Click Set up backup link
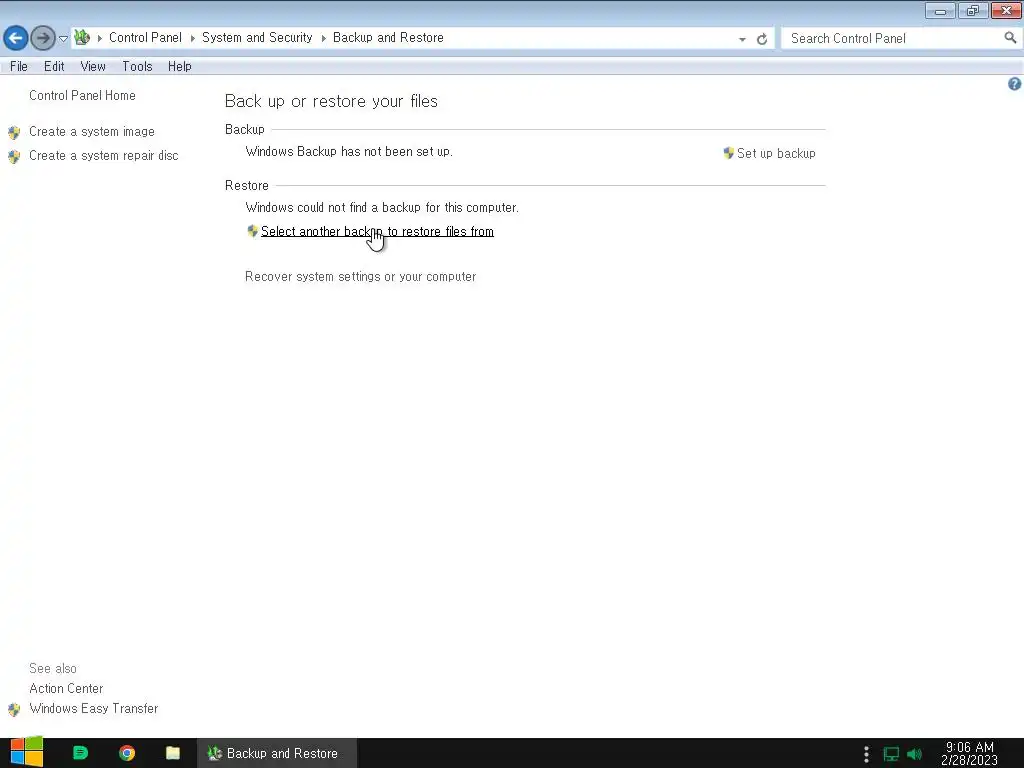 pyautogui.click(x=776, y=153)
